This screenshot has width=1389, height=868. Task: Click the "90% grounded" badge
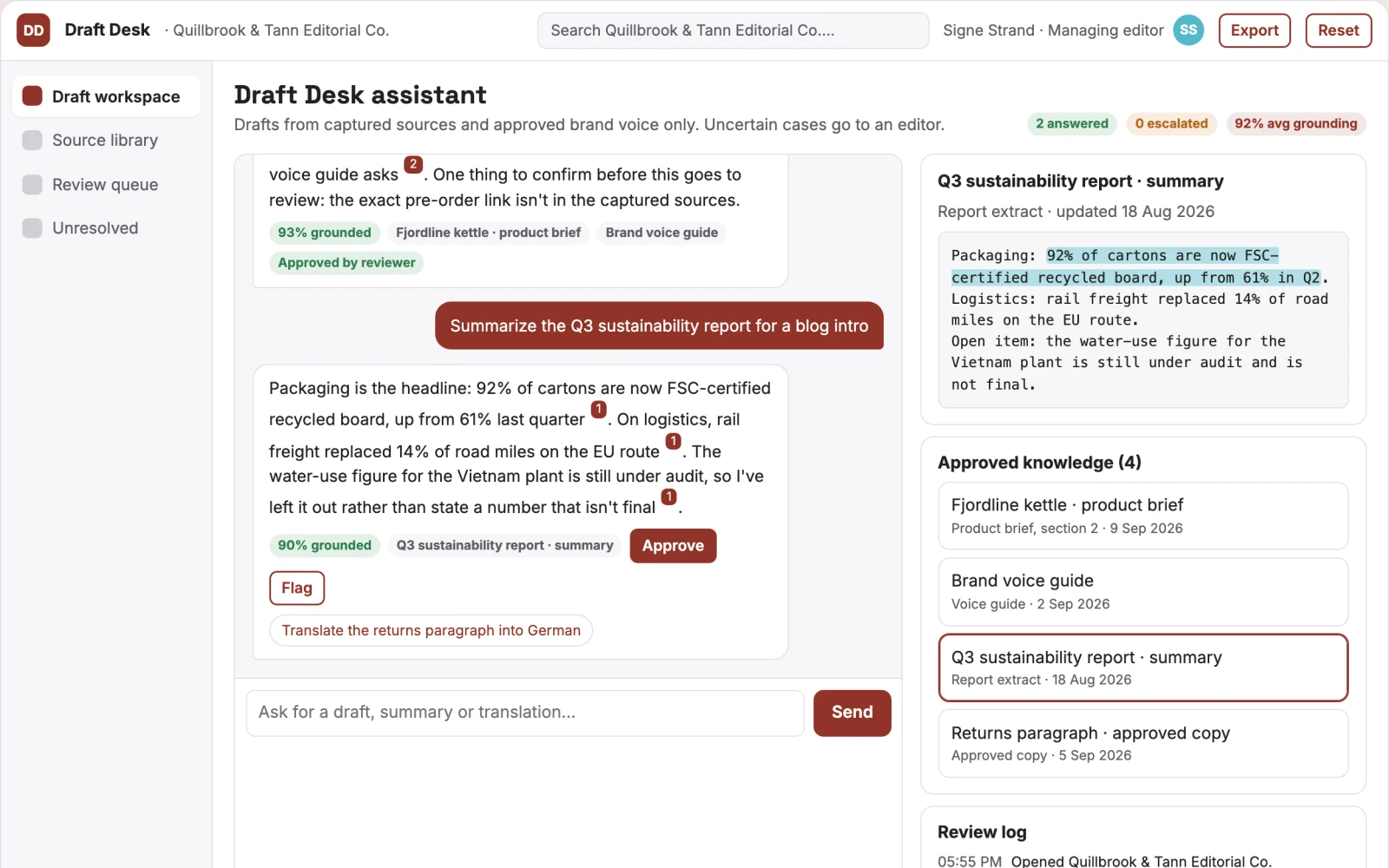point(325,545)
